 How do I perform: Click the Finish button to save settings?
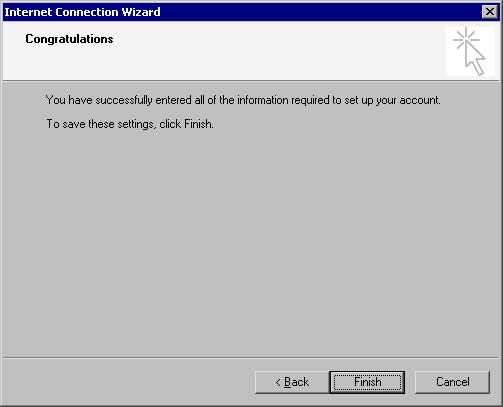[367, 382]
